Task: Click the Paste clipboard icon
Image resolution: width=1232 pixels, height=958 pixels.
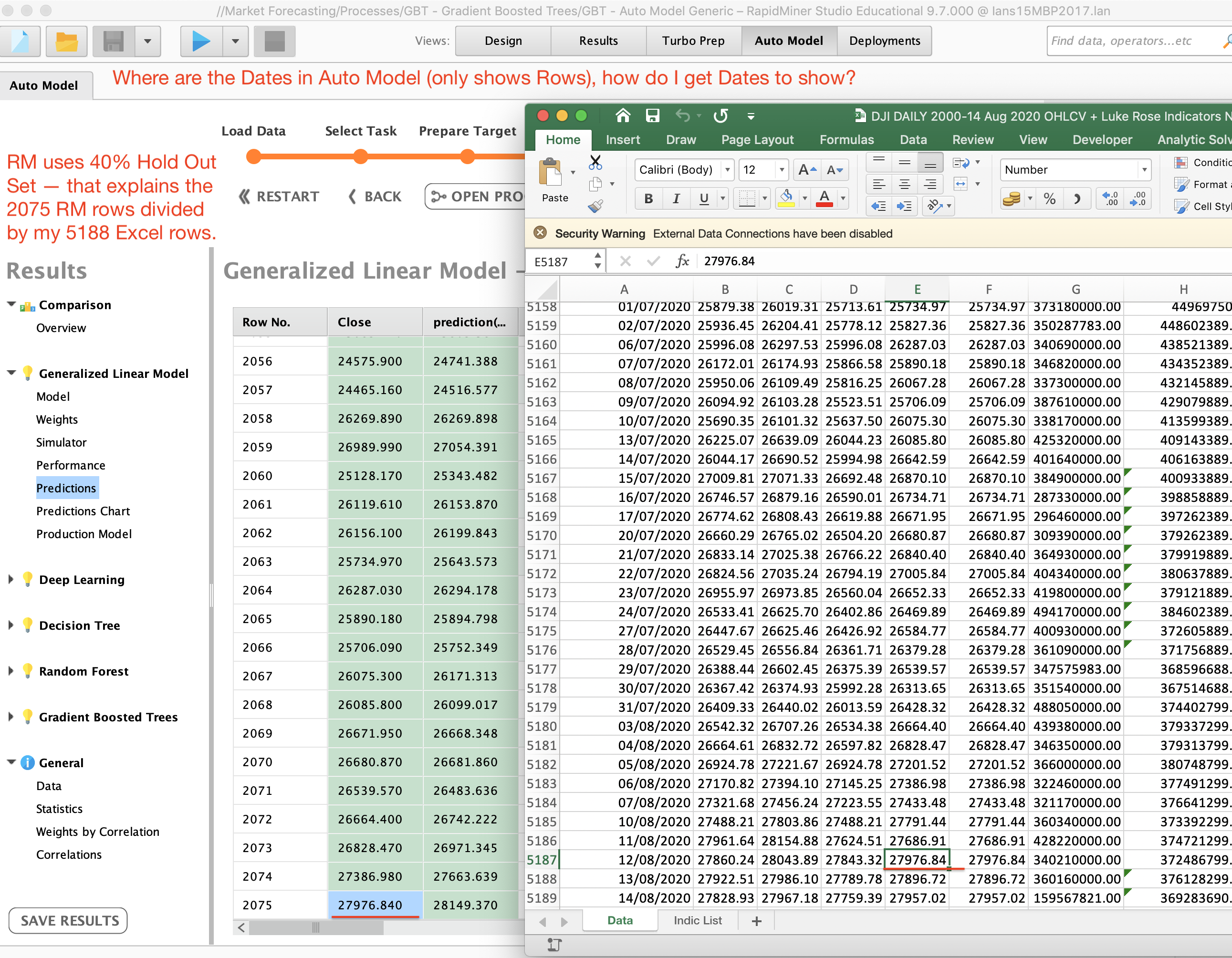Action: tap(551, 173)
